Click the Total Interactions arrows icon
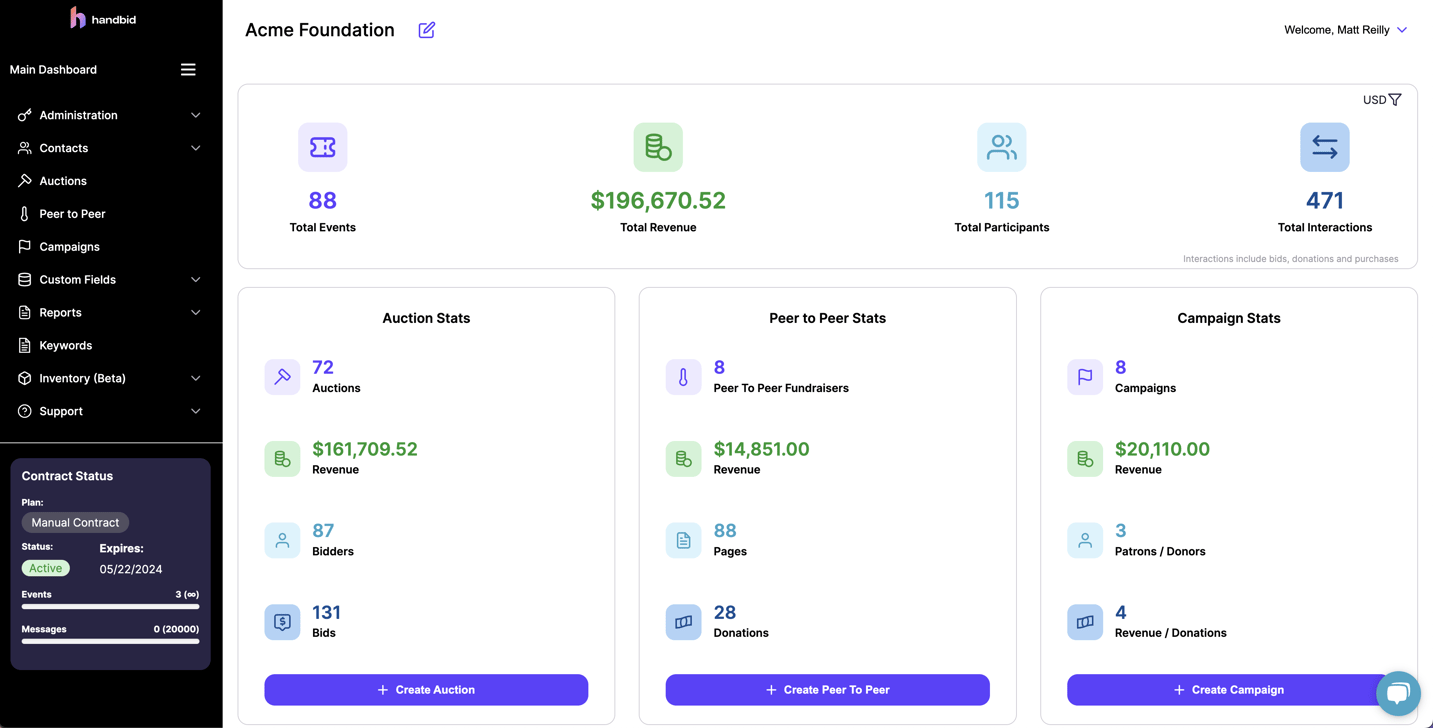Screen dimensions: 1433x728 (1325, 147)
